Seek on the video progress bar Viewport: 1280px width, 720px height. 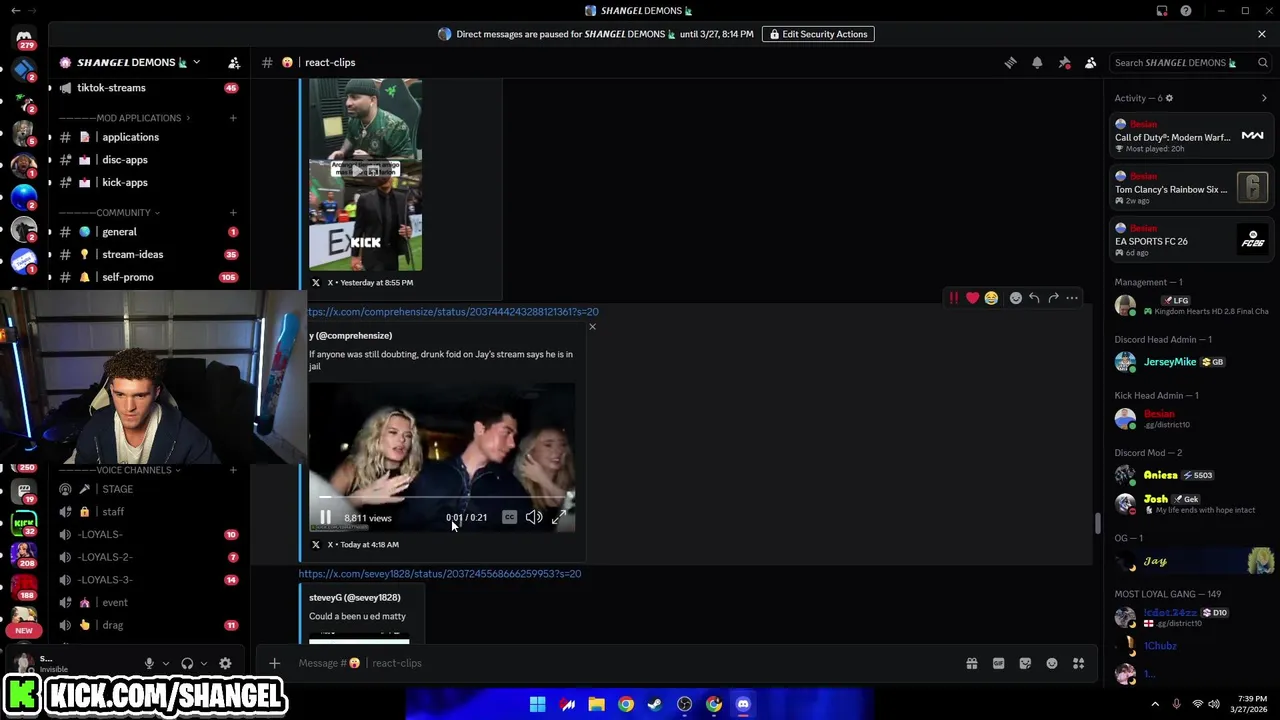(446, 497)
